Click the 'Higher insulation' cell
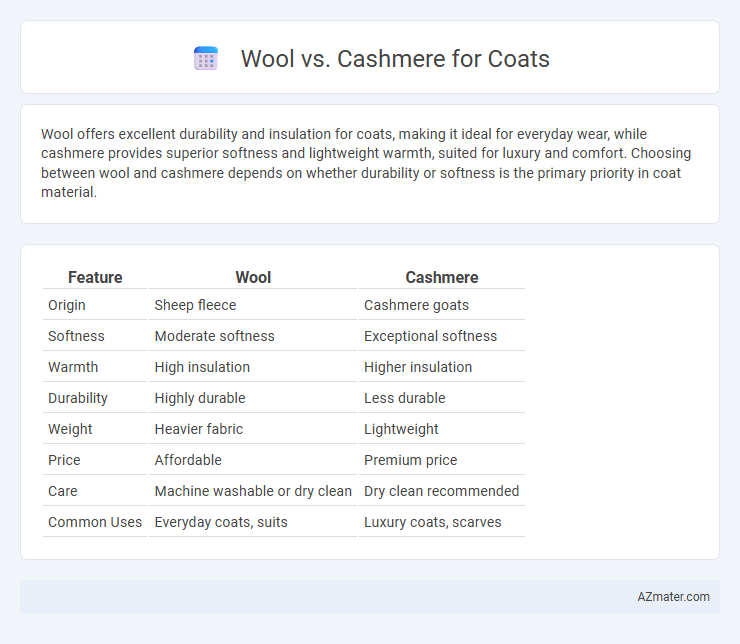 (418, 367)
